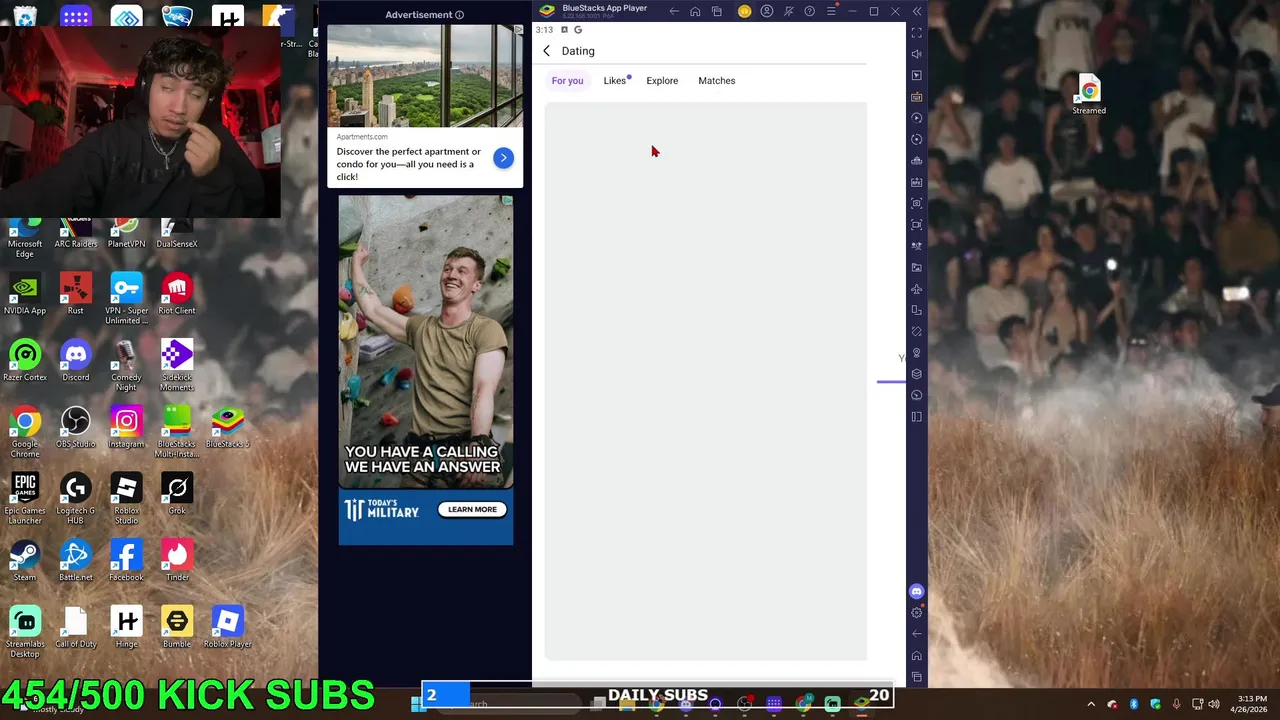Open taskbar volume control

pos(1215,704)
